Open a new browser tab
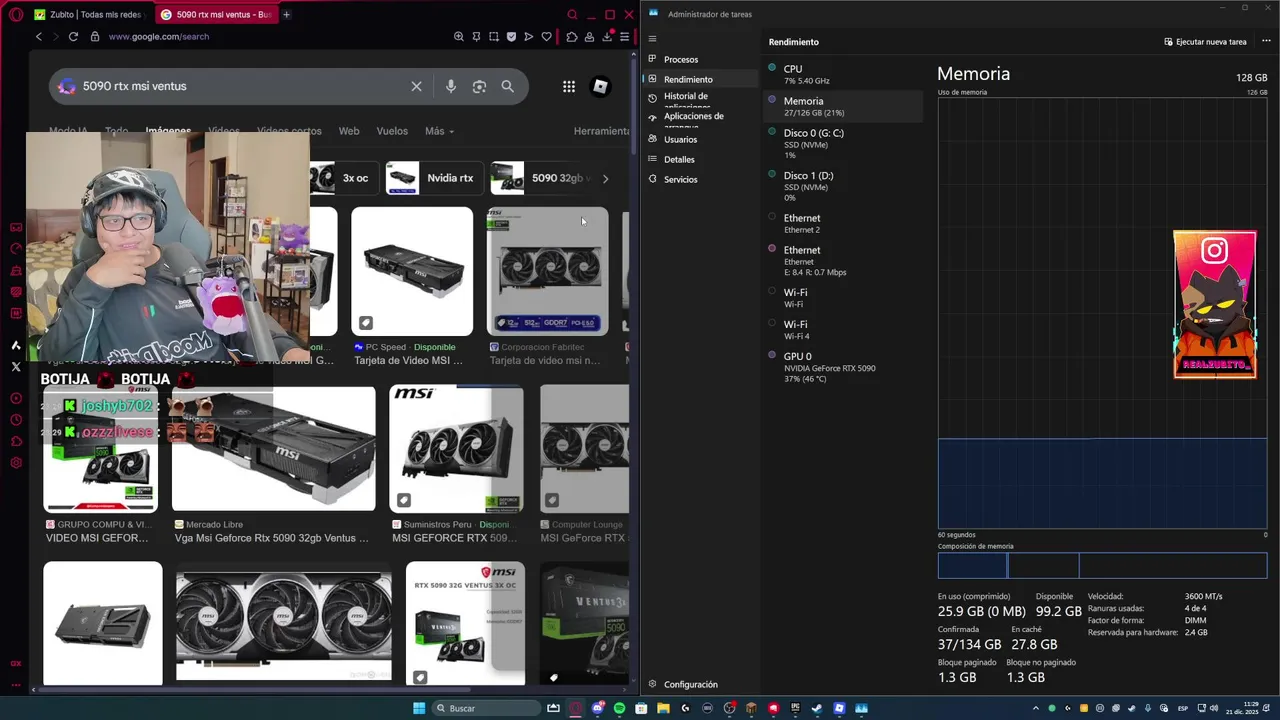This screenshot has height=720, width=1280. (286, 15)
